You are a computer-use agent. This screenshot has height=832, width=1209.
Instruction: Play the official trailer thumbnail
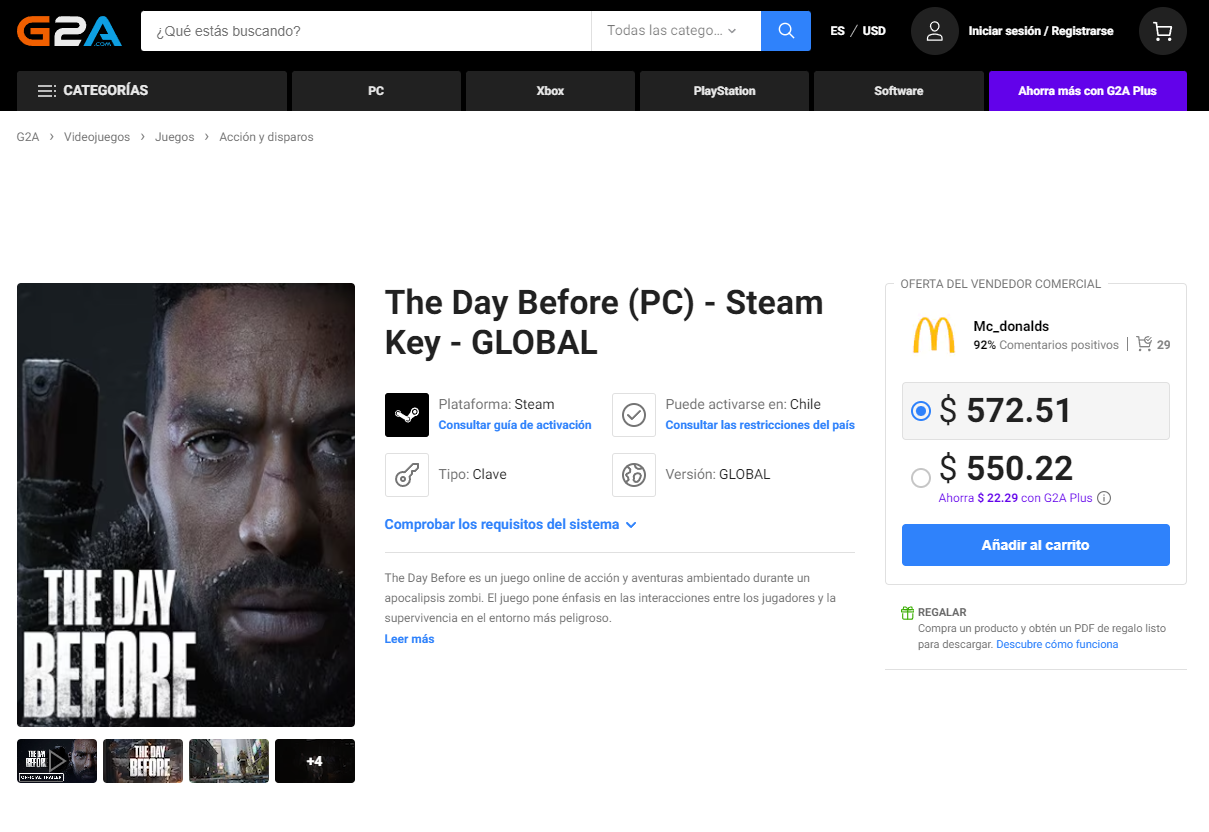[x=57, y=761]
